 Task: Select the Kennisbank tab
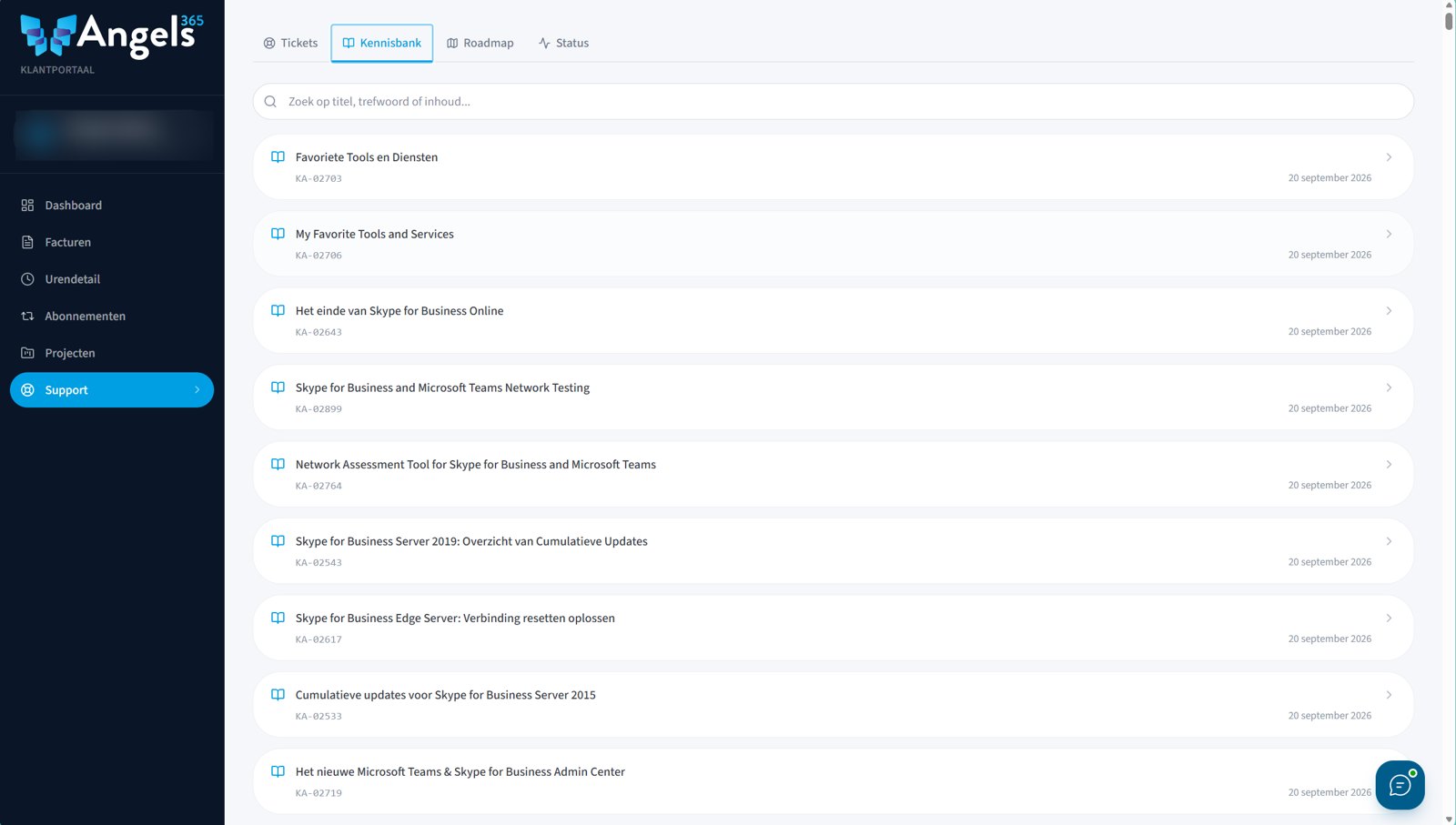[x=381, y=43]
